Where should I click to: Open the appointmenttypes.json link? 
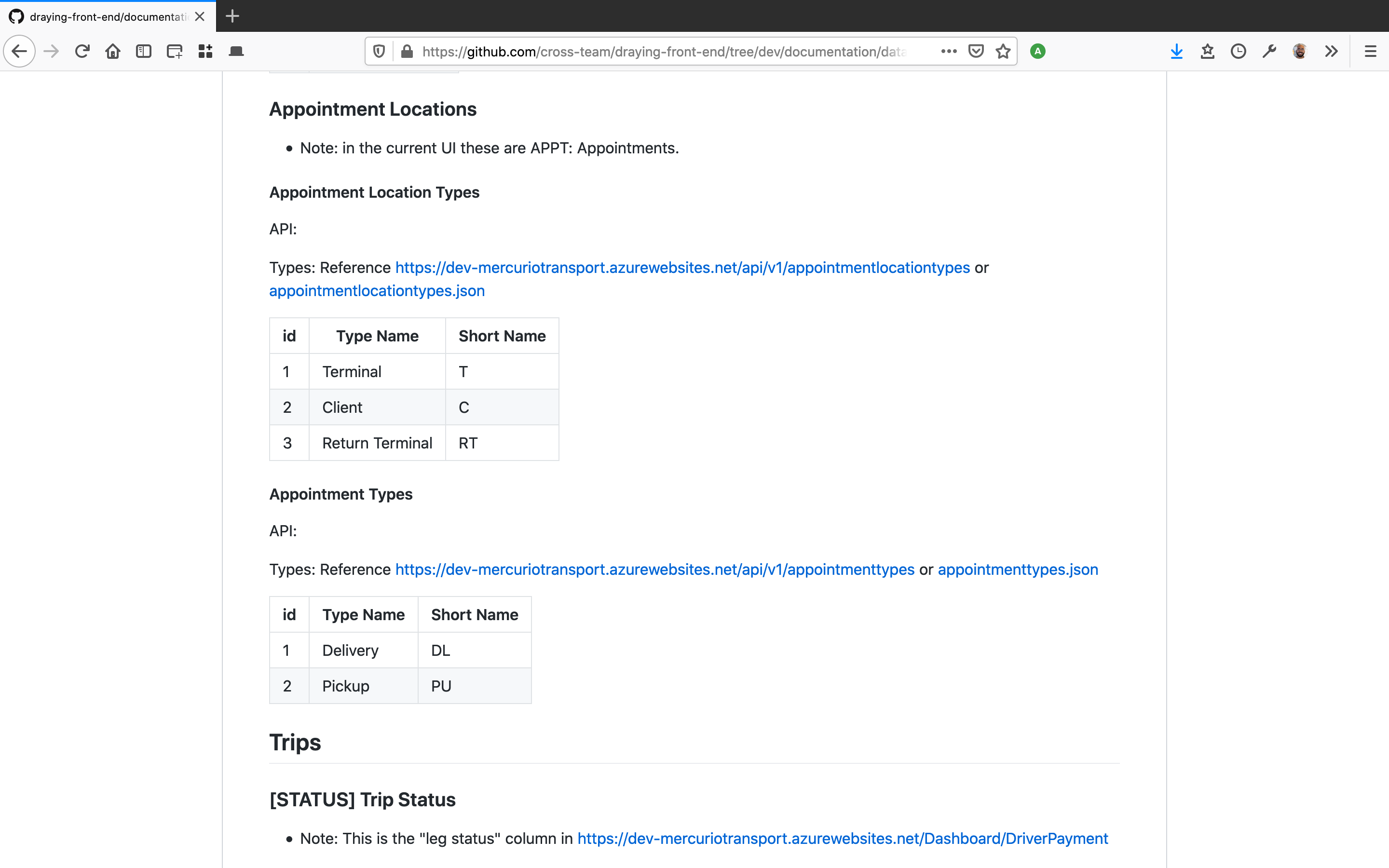click(x=1017, y=570)
